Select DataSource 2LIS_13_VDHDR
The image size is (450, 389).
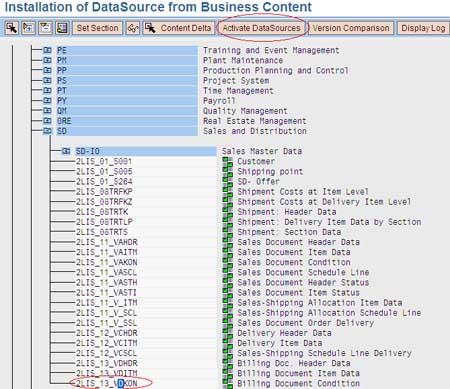[x=107, y=363]
